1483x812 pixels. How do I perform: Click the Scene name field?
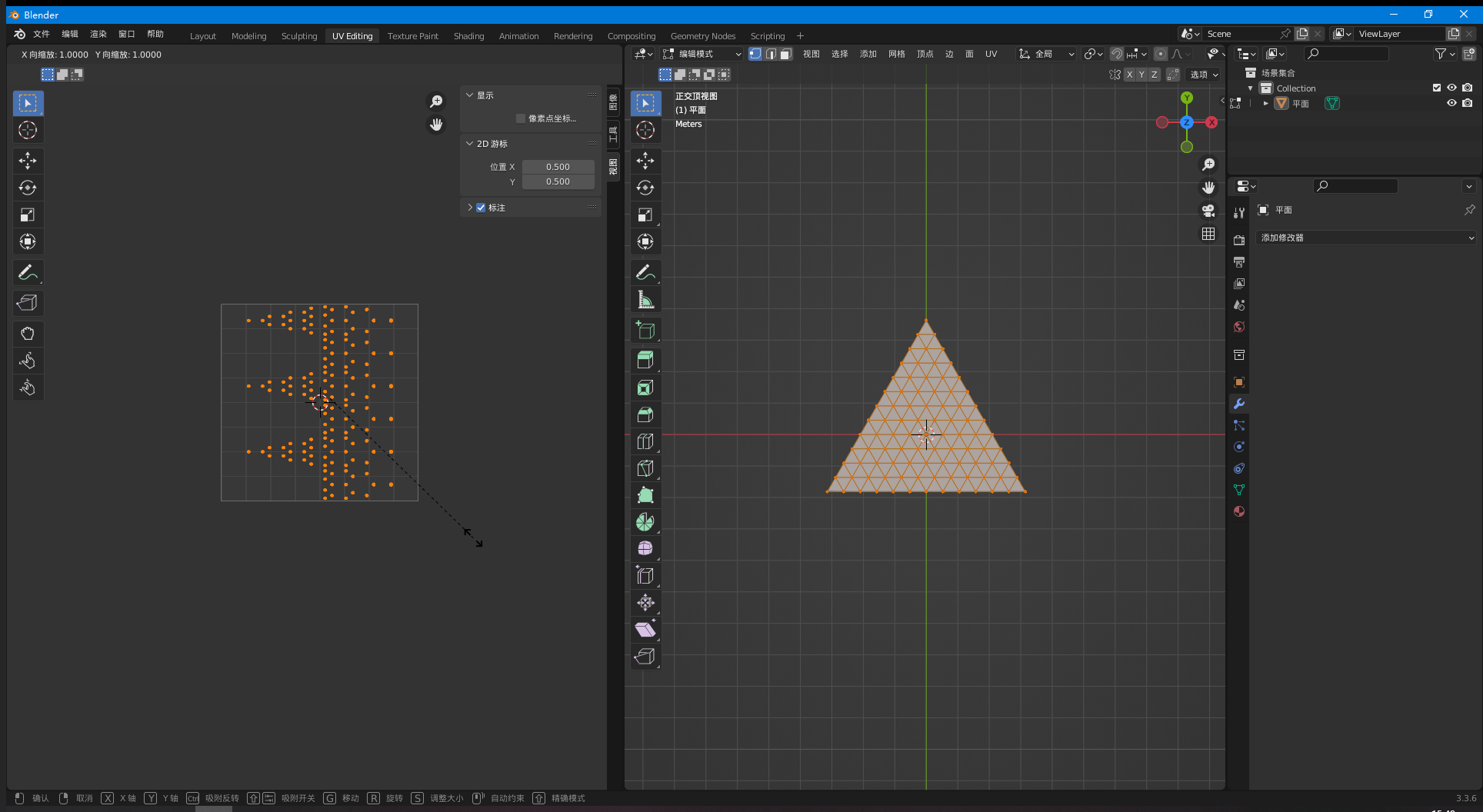pyautogui.click(x=1240, y=34)
